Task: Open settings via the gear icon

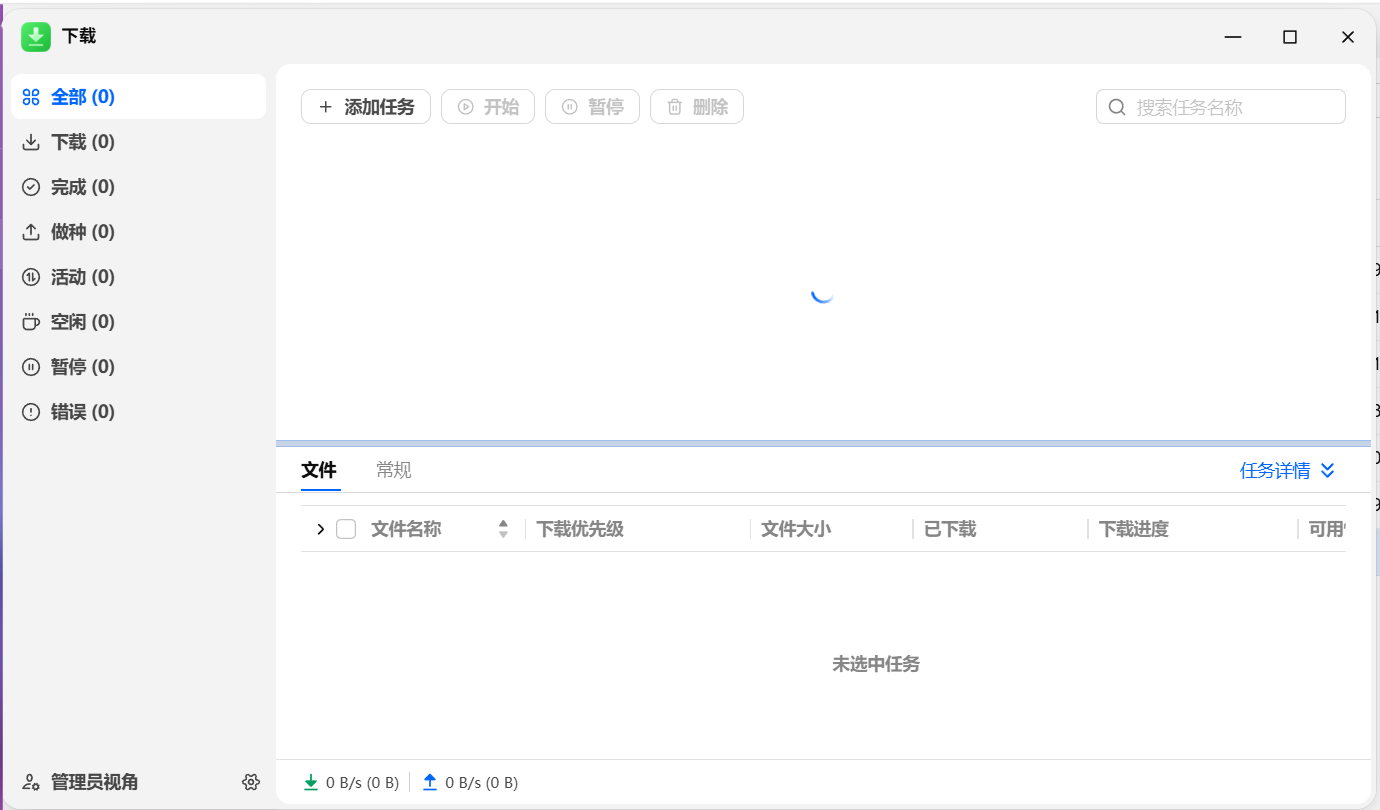Action: point(251,782)
